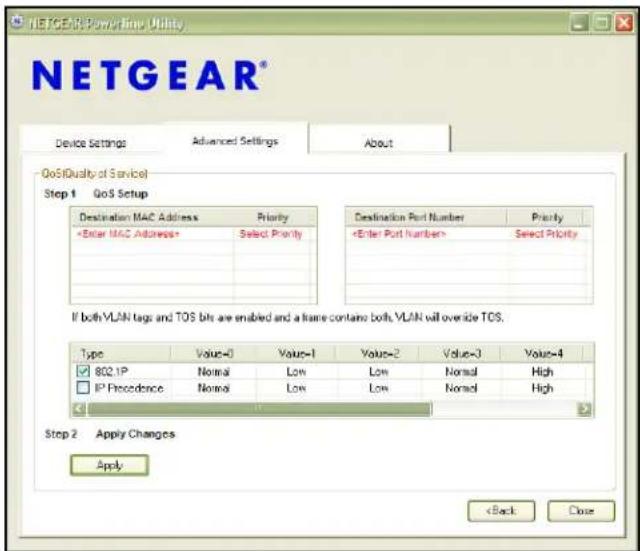This screenshot has height=551, width=640.
Task: Maximize the Powerline Utility window
Action: click(x=602, y=22)
